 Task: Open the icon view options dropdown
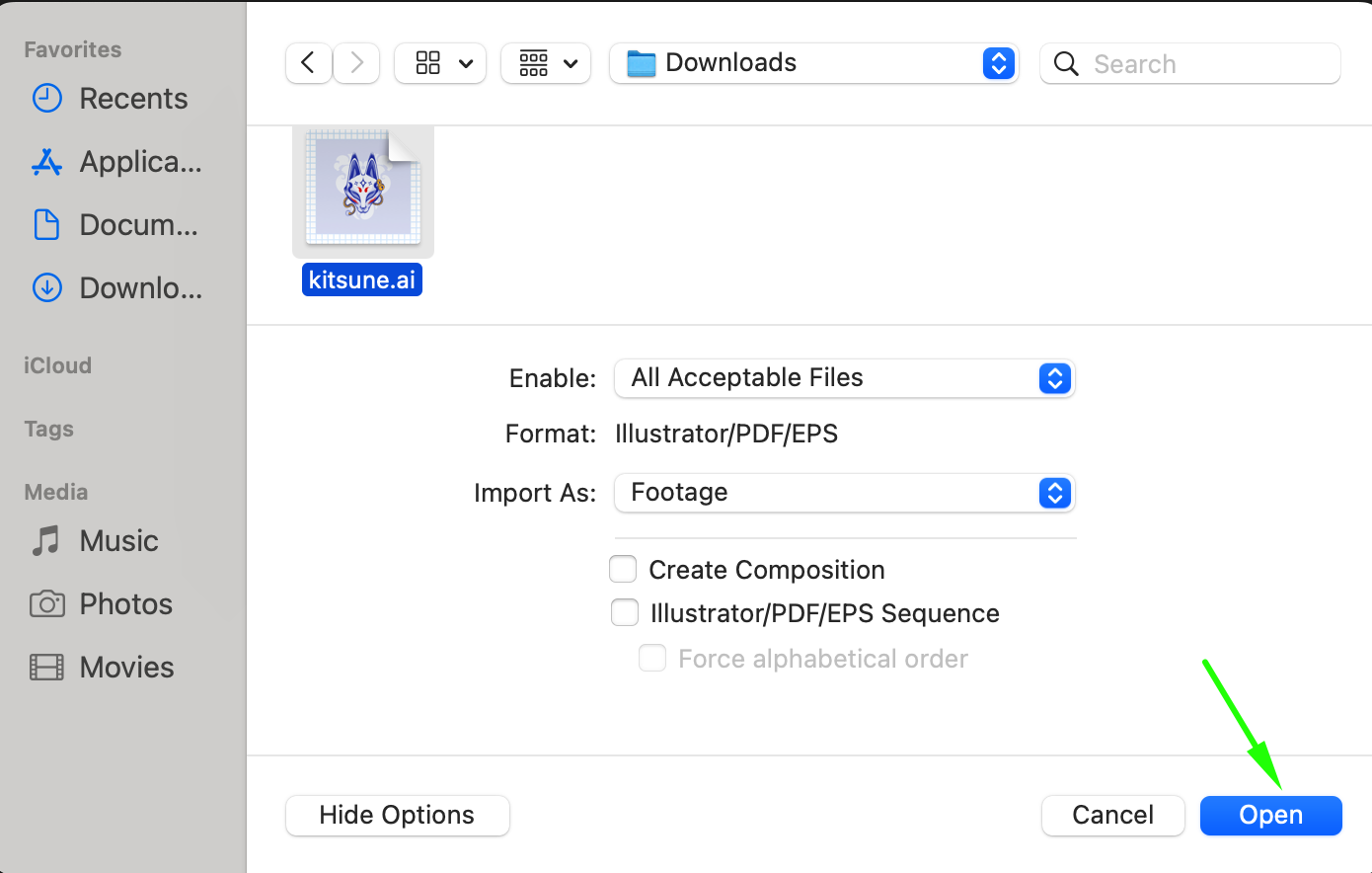click(440, 63)
